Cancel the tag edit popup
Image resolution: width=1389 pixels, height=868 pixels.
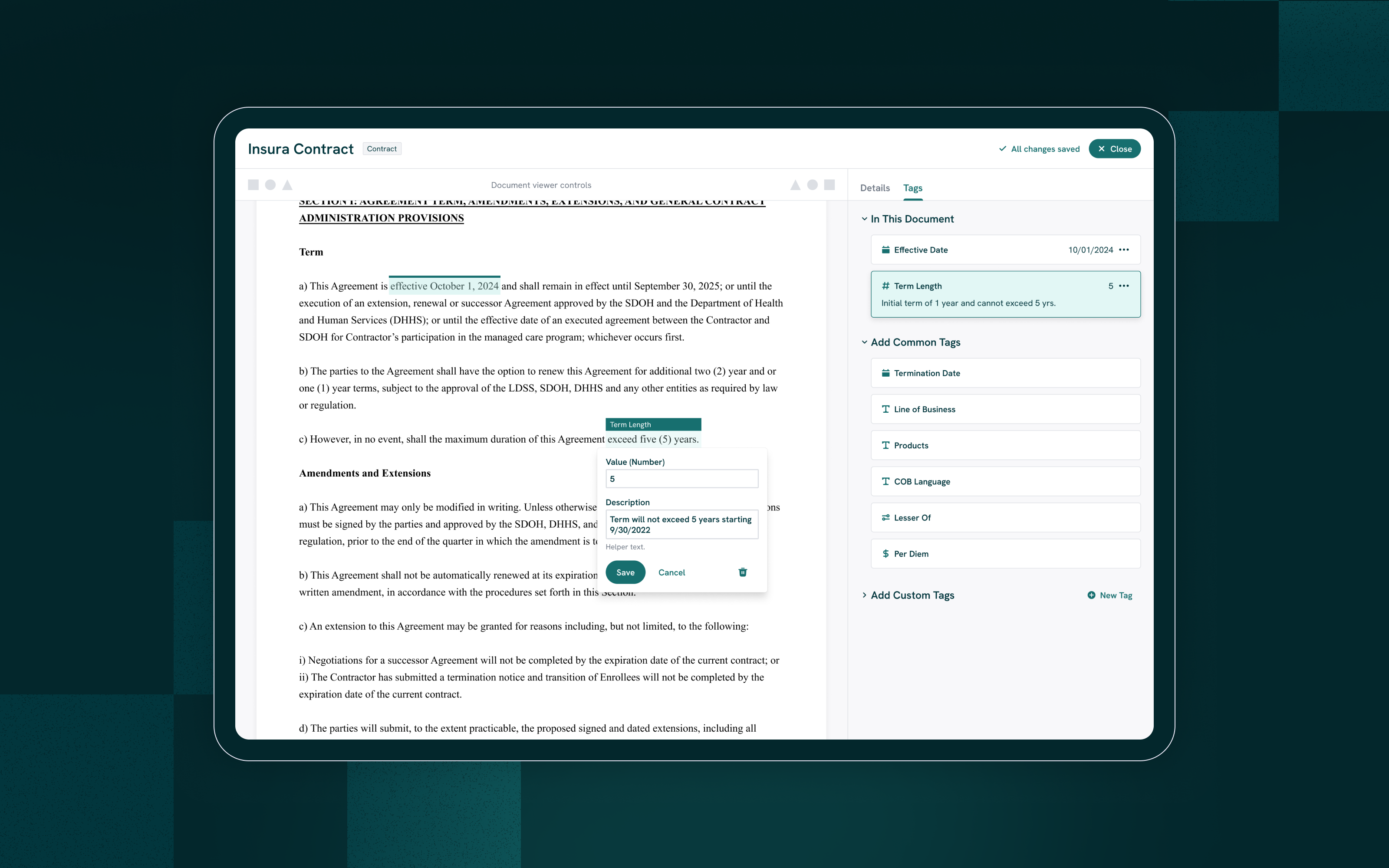(x=671, y=572)
